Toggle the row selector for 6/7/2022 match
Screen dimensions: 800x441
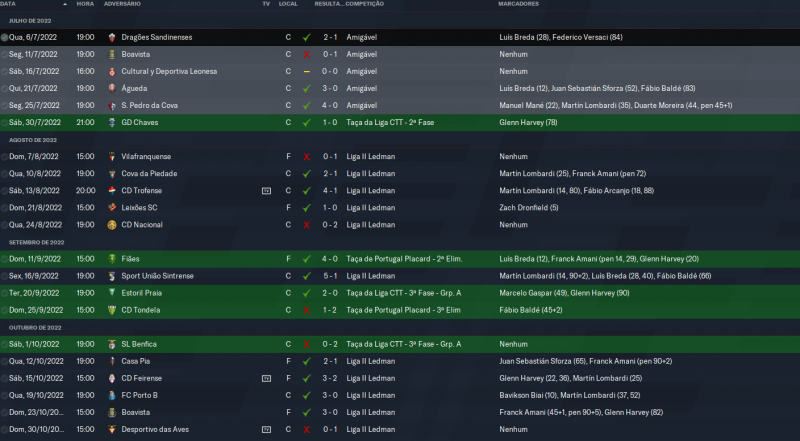click(x=4, y=37)
